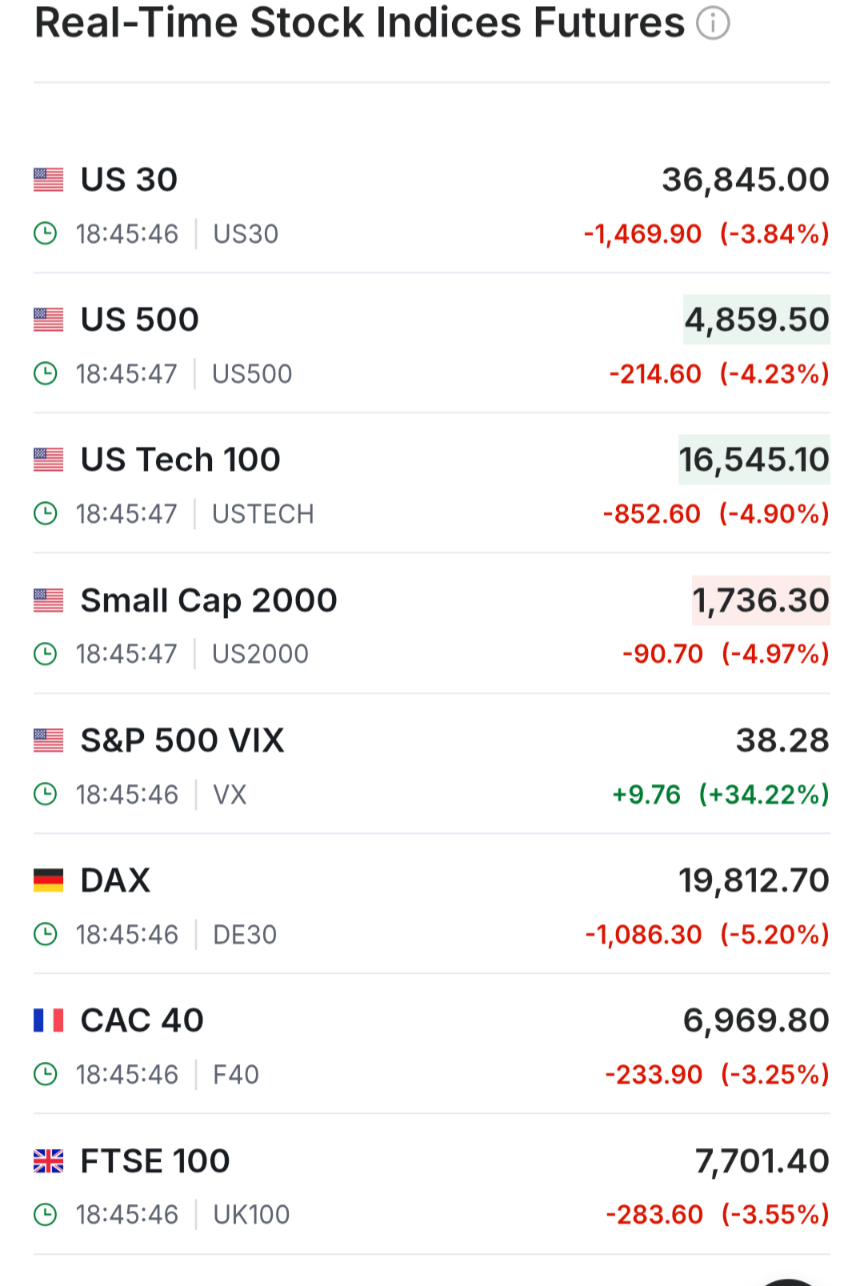Click the info icon beside the Futures heading
864x1286 pixels.
point(713,23)
